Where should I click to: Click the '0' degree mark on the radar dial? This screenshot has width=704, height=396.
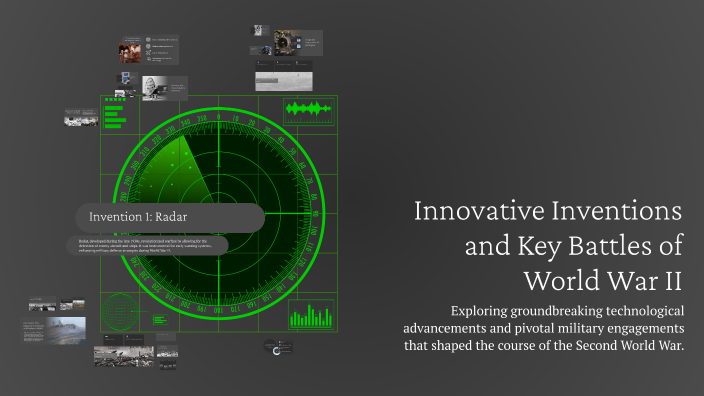pyautogui.click(x=219, y=117)
